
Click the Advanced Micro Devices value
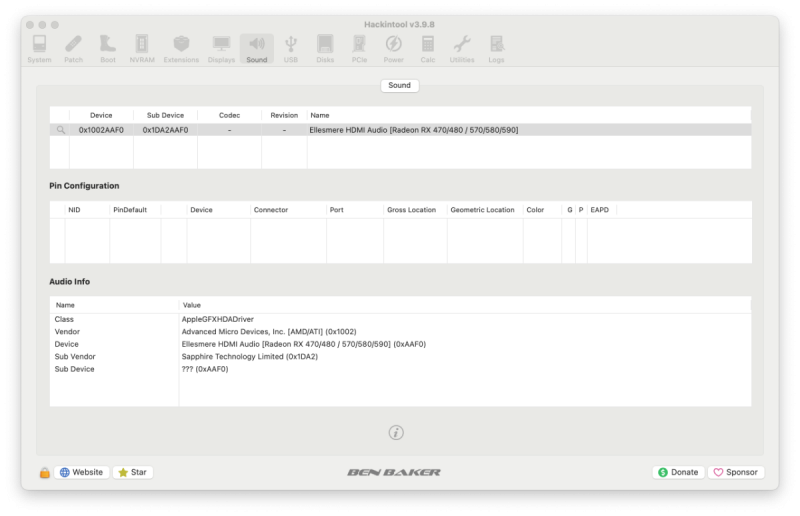[x=269, y=332]
